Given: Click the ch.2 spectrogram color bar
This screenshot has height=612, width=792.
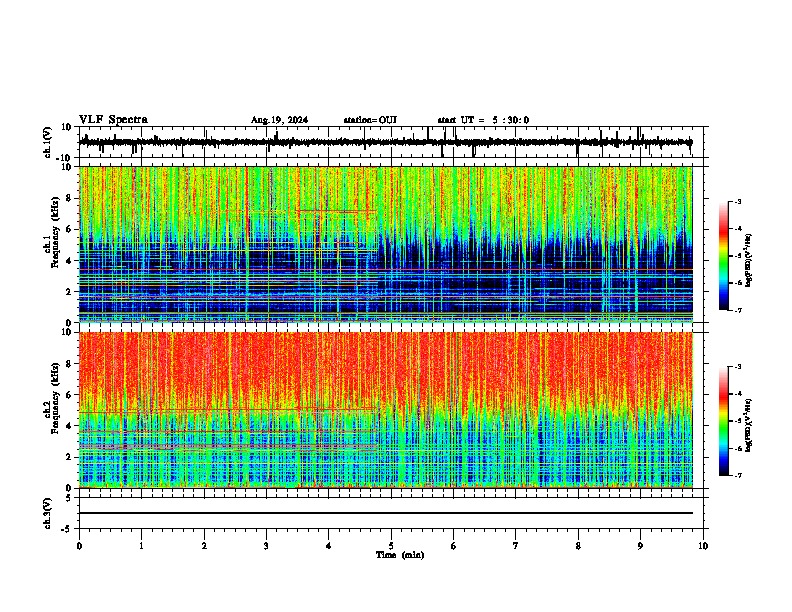Looking at the screenshot, I should coord(724,421).
